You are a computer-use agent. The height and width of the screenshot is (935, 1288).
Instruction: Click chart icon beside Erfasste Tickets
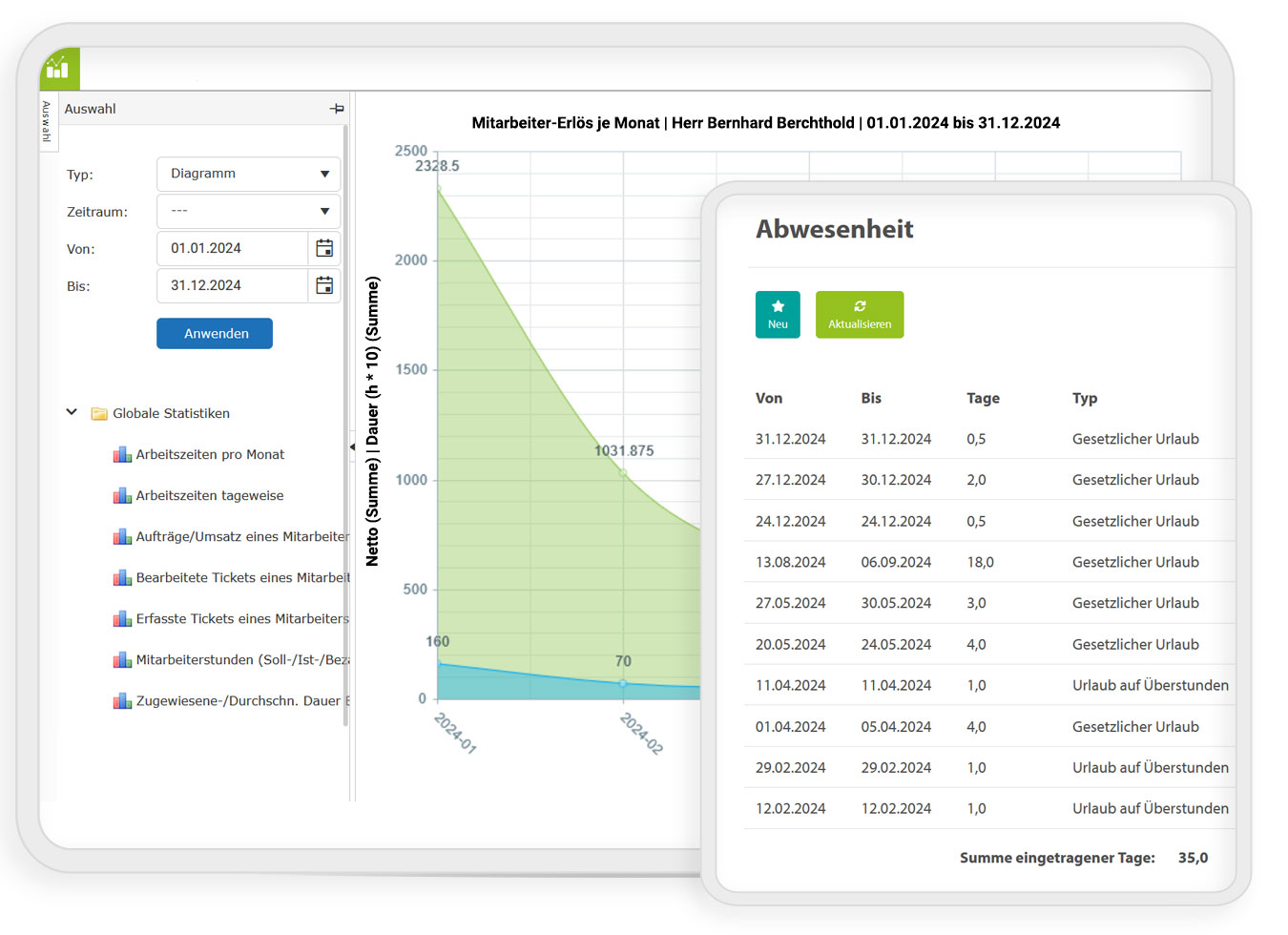tap(122, 619)
